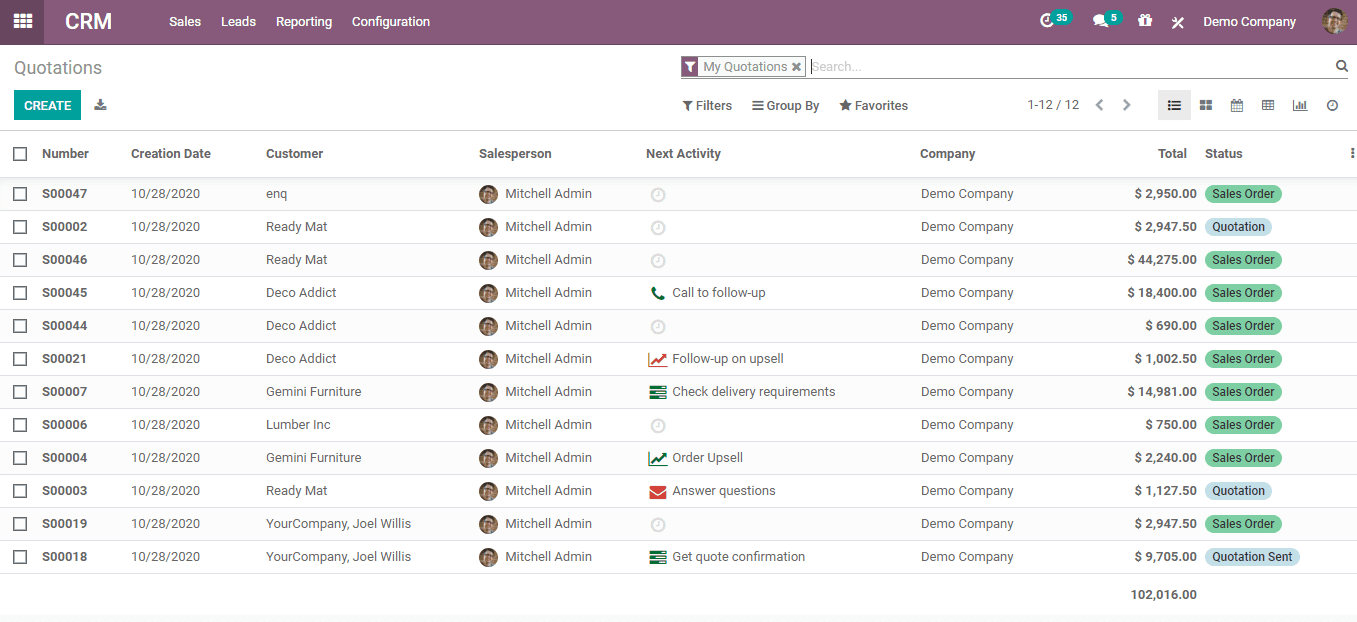Remove the My Quotations filter tag
The height and width of the screenshot is (622, 1357).
tap(797, 66)
